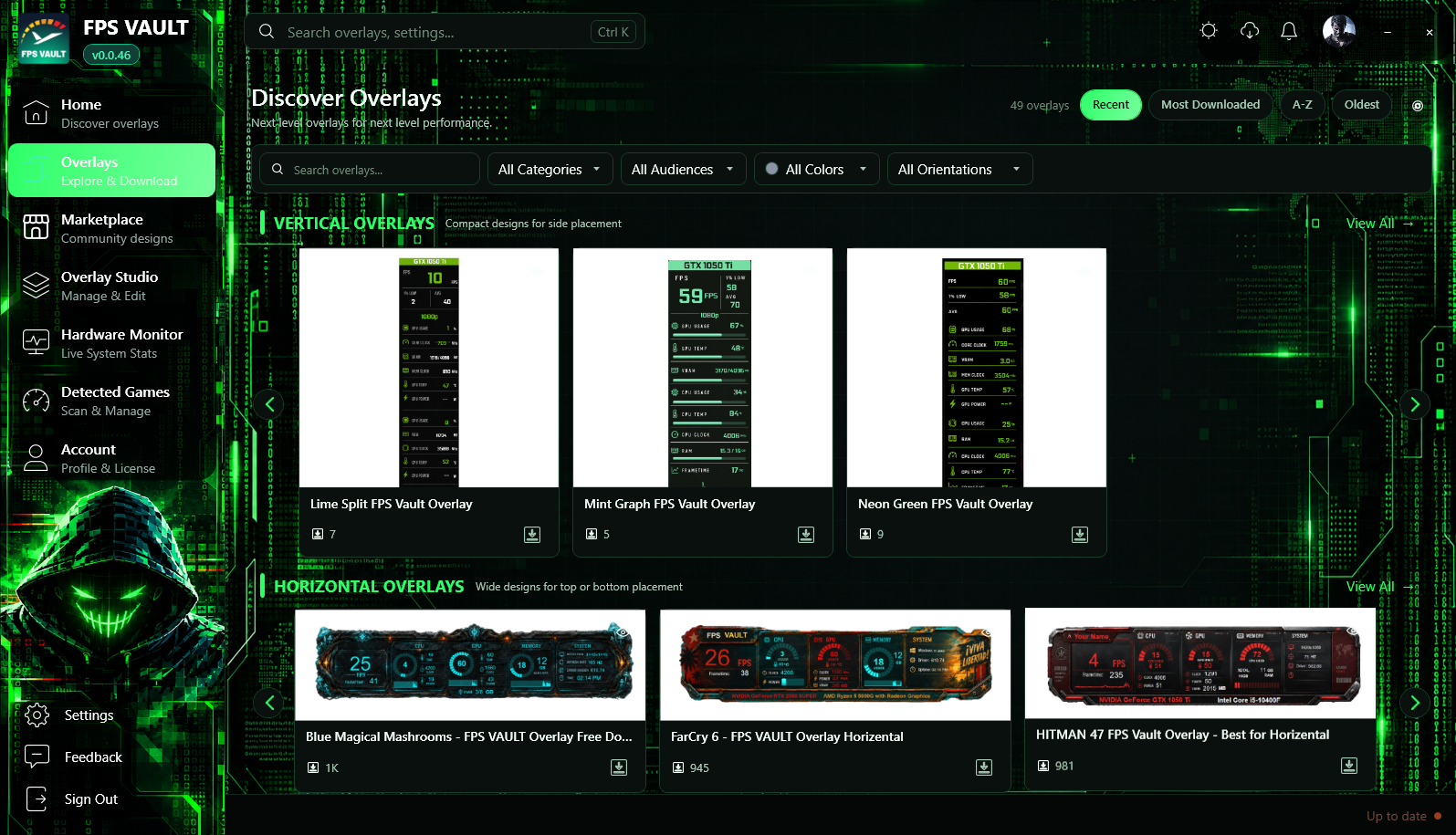The height and width of the screenshot is (835, 1456).
Task: Download the Blue Magical Mashrooms overlay
Action: pyautogui.click(x=619, y=767)
